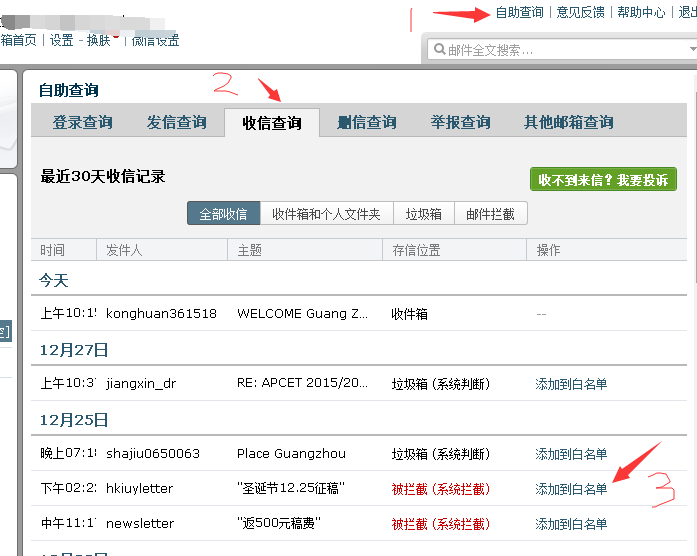The width and height of the screenshot is (697, 556).
Task: Click the magnifier icon in the search box
Action: (439, 49)
